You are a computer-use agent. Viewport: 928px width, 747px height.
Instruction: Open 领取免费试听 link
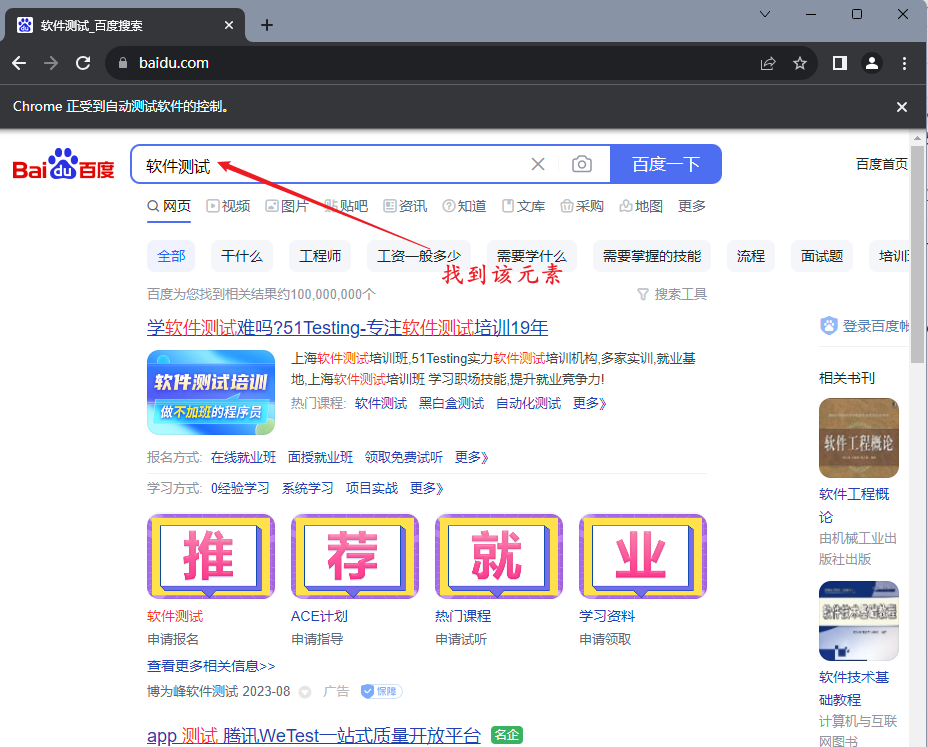point(404,458)
